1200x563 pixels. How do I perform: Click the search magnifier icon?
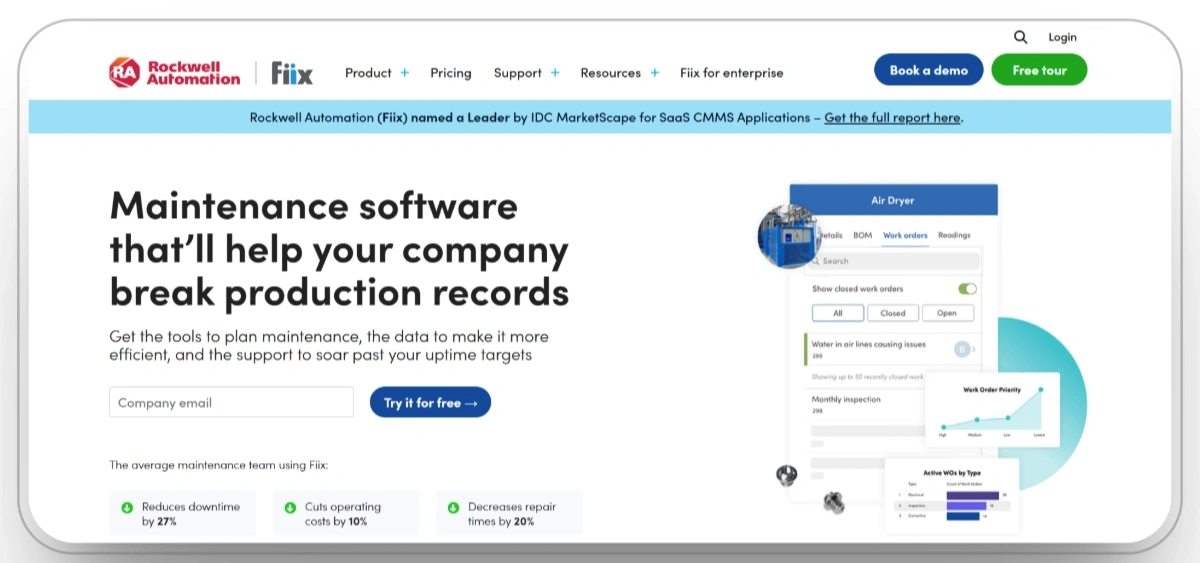click(x=1020, y=37)
